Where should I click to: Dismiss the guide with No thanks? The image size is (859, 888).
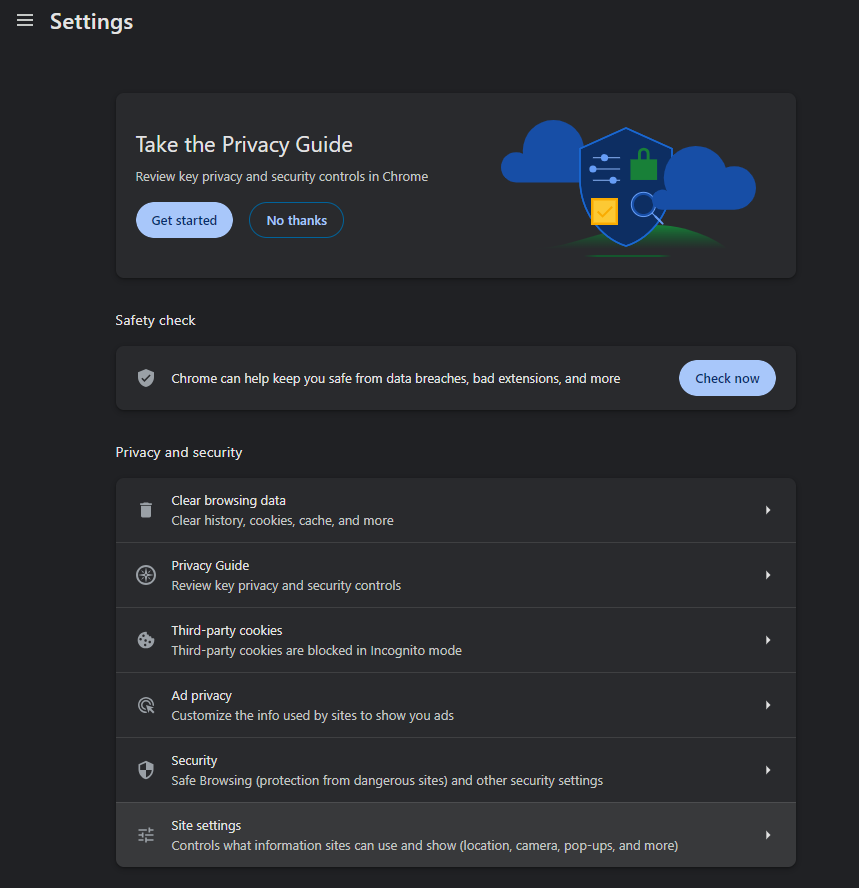coord(296,220)
